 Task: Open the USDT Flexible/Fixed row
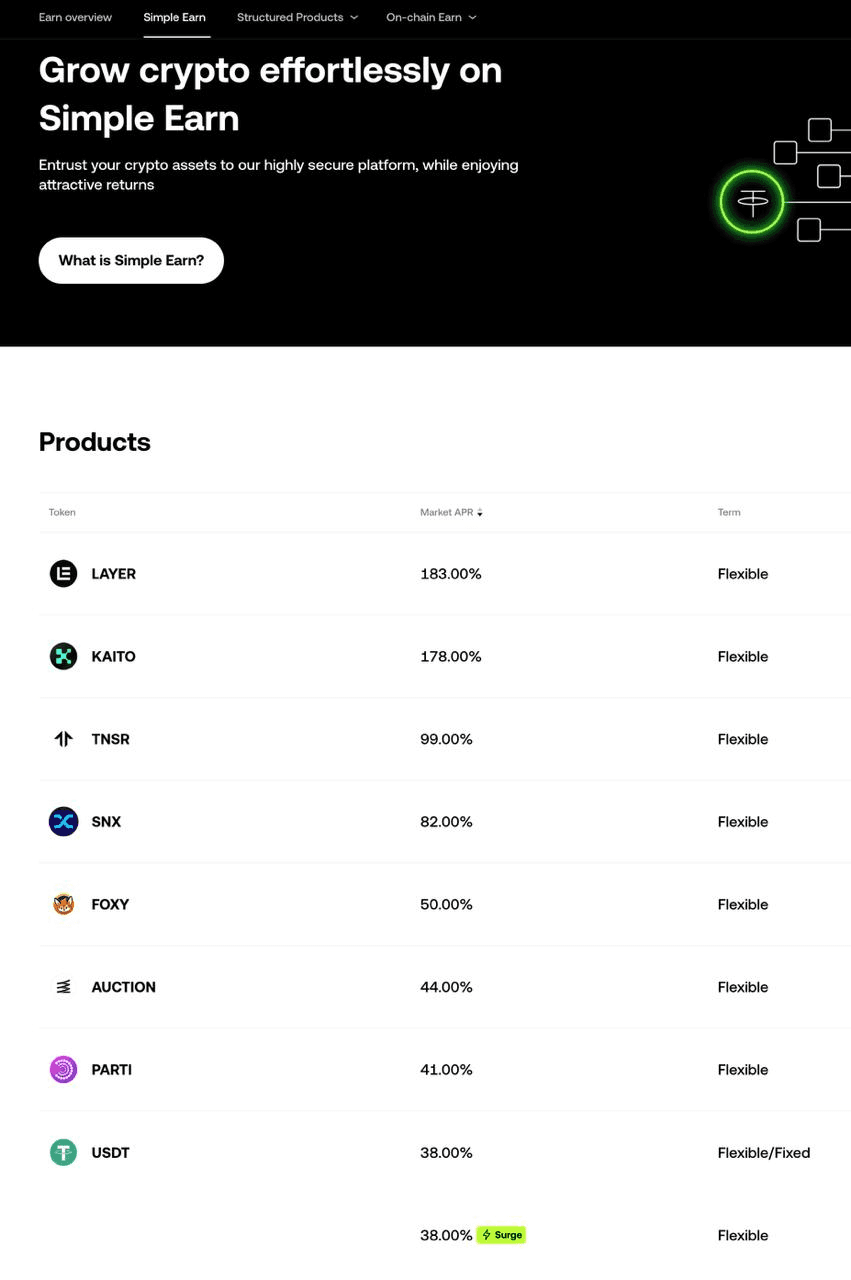pos(763,1152)
